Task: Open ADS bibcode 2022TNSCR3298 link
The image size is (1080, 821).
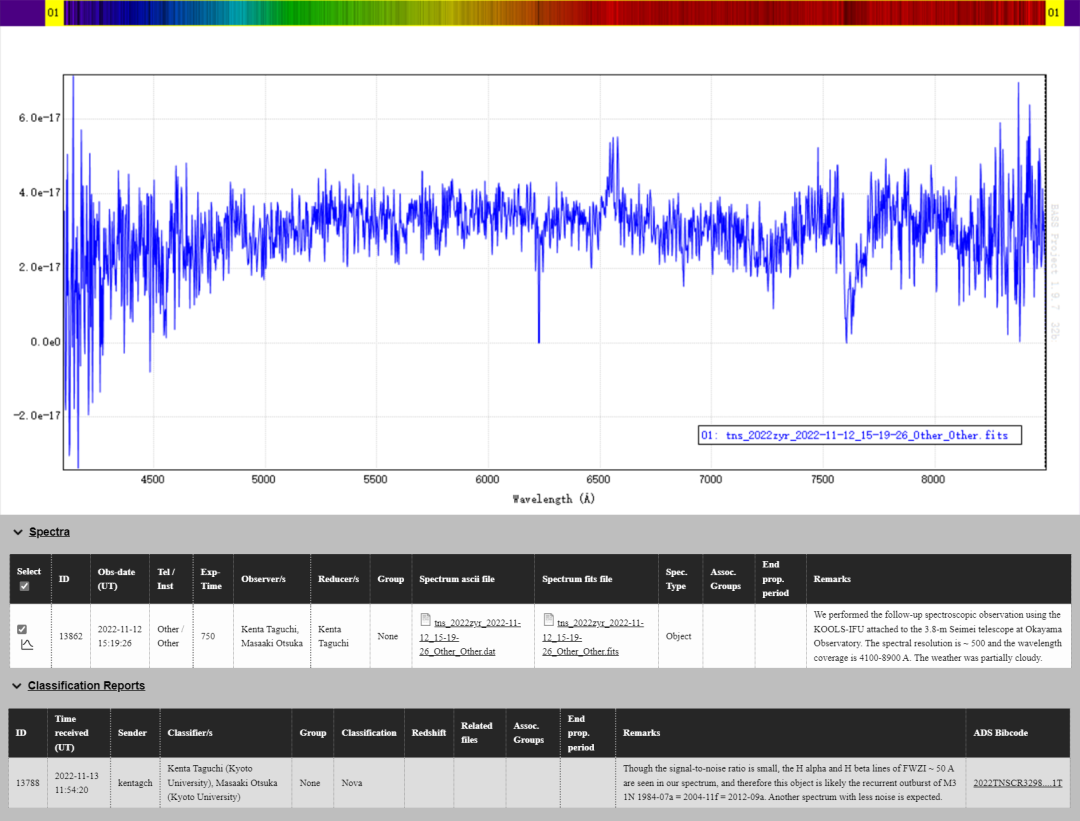Action: click(1018, 783)
